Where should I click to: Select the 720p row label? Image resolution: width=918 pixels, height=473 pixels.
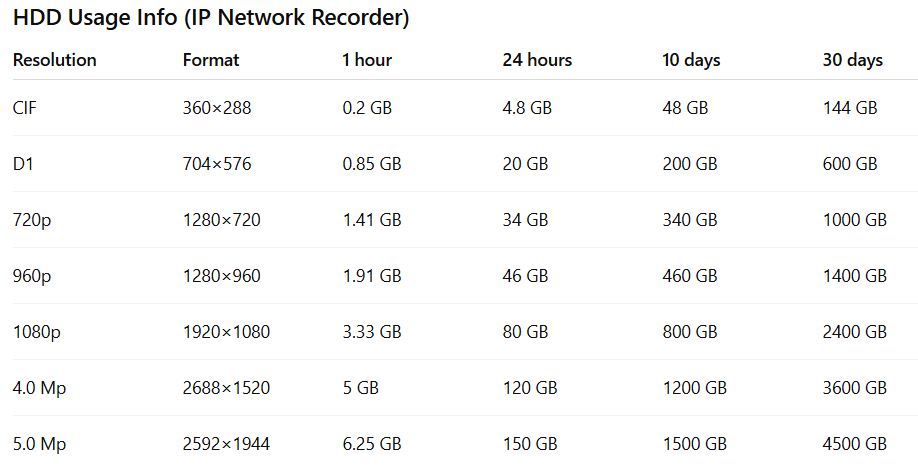(32, 221)
